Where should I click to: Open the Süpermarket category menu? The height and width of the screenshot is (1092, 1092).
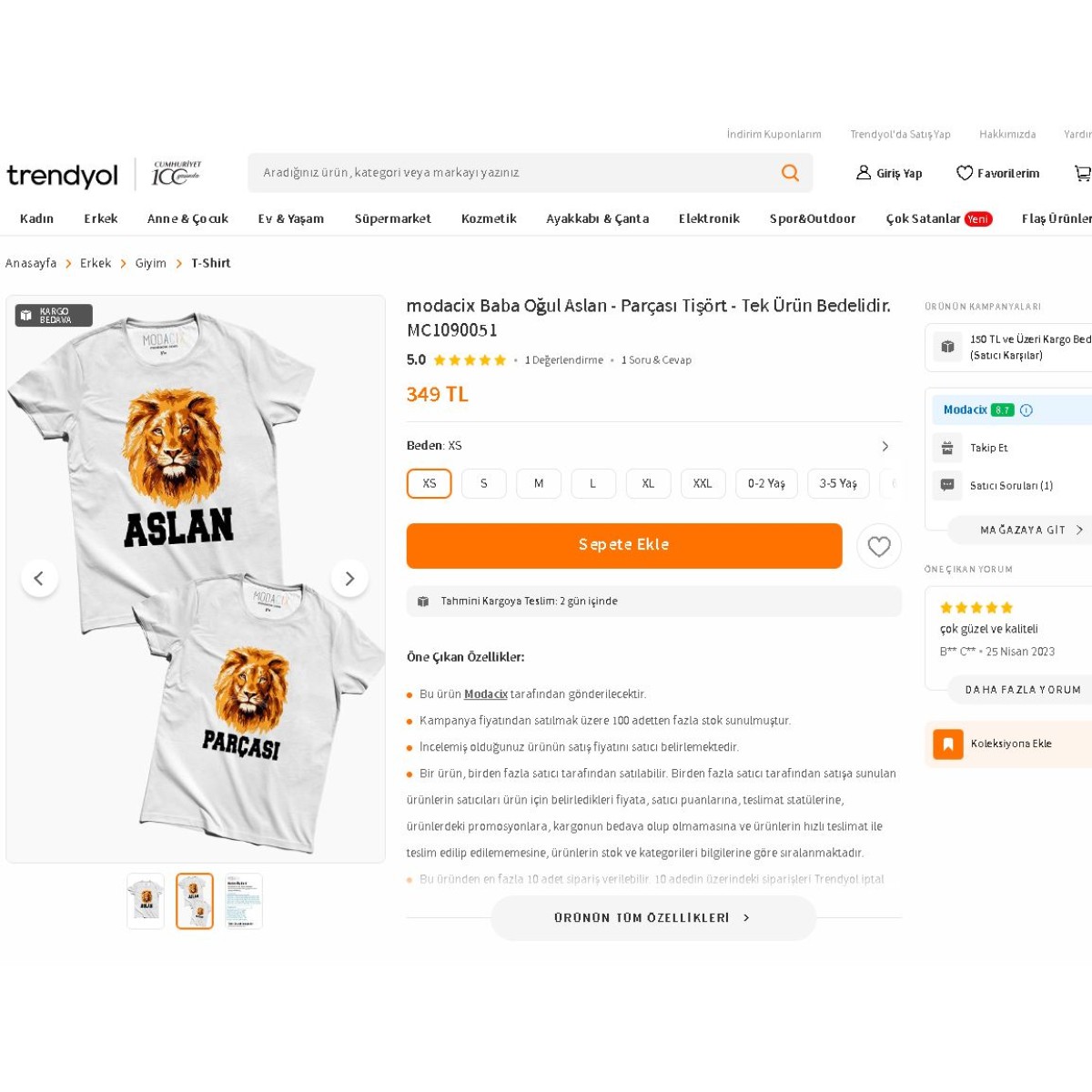(393, 218)
